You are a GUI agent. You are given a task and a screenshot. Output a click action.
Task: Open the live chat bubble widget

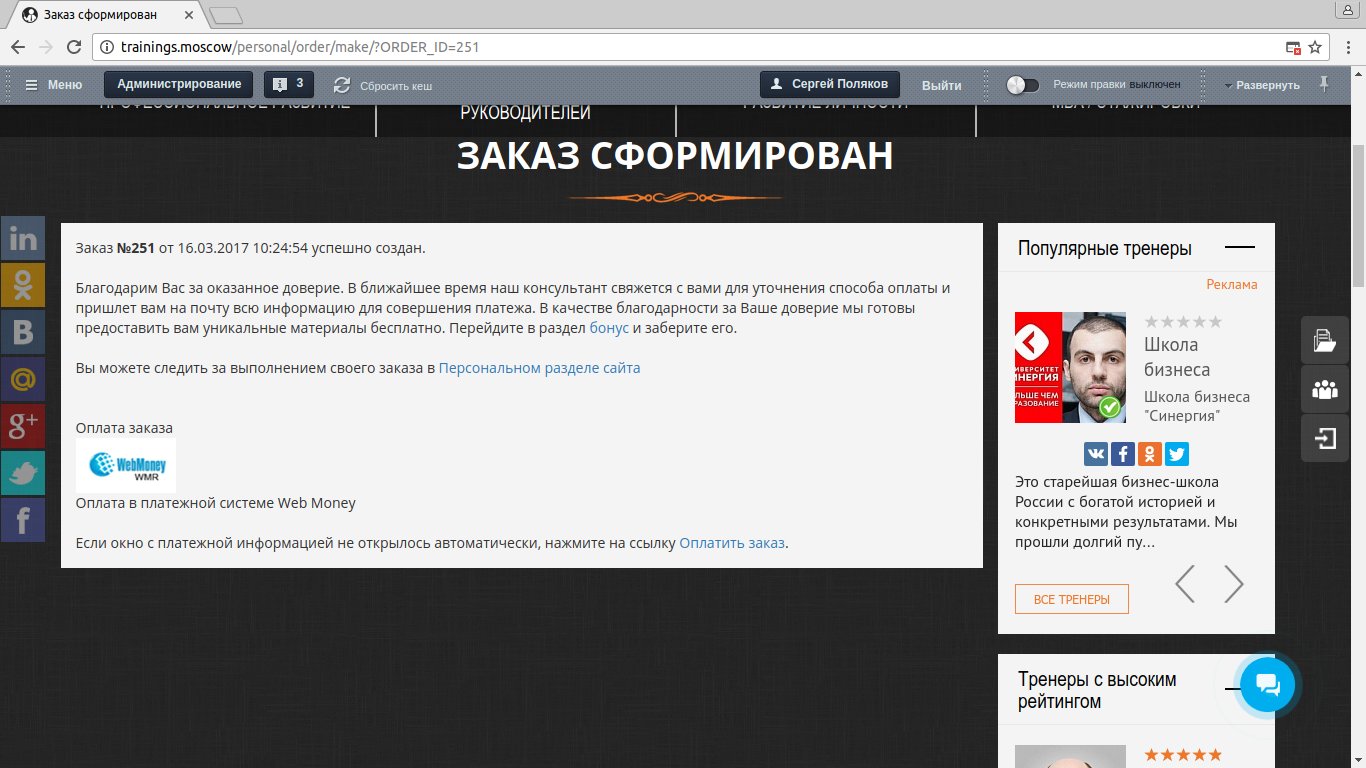click(1267, 685)
